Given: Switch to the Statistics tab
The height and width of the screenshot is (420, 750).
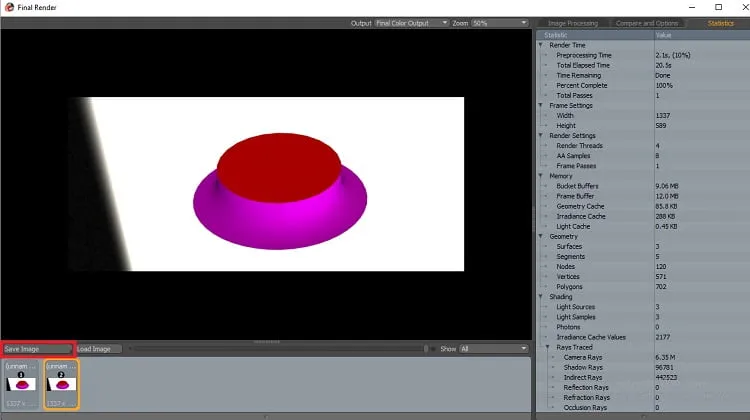Looking at the screenshot, I should pyautogui.click(x=720, y=23).
